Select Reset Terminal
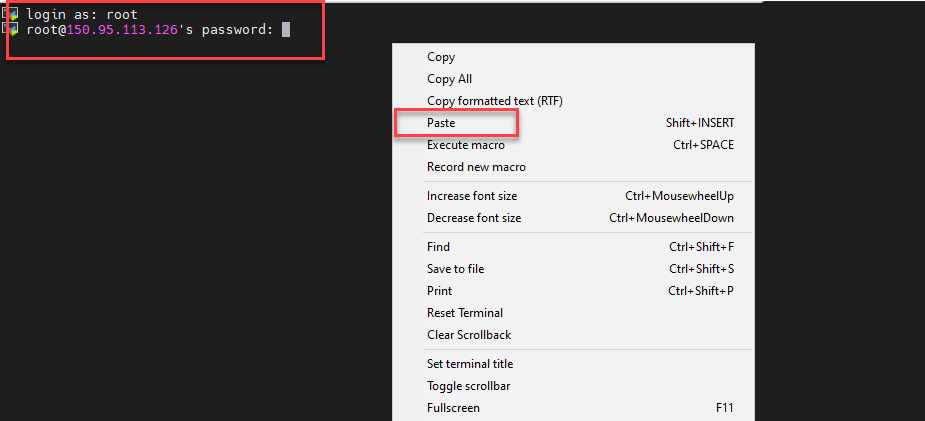 (x=465, y=313)
